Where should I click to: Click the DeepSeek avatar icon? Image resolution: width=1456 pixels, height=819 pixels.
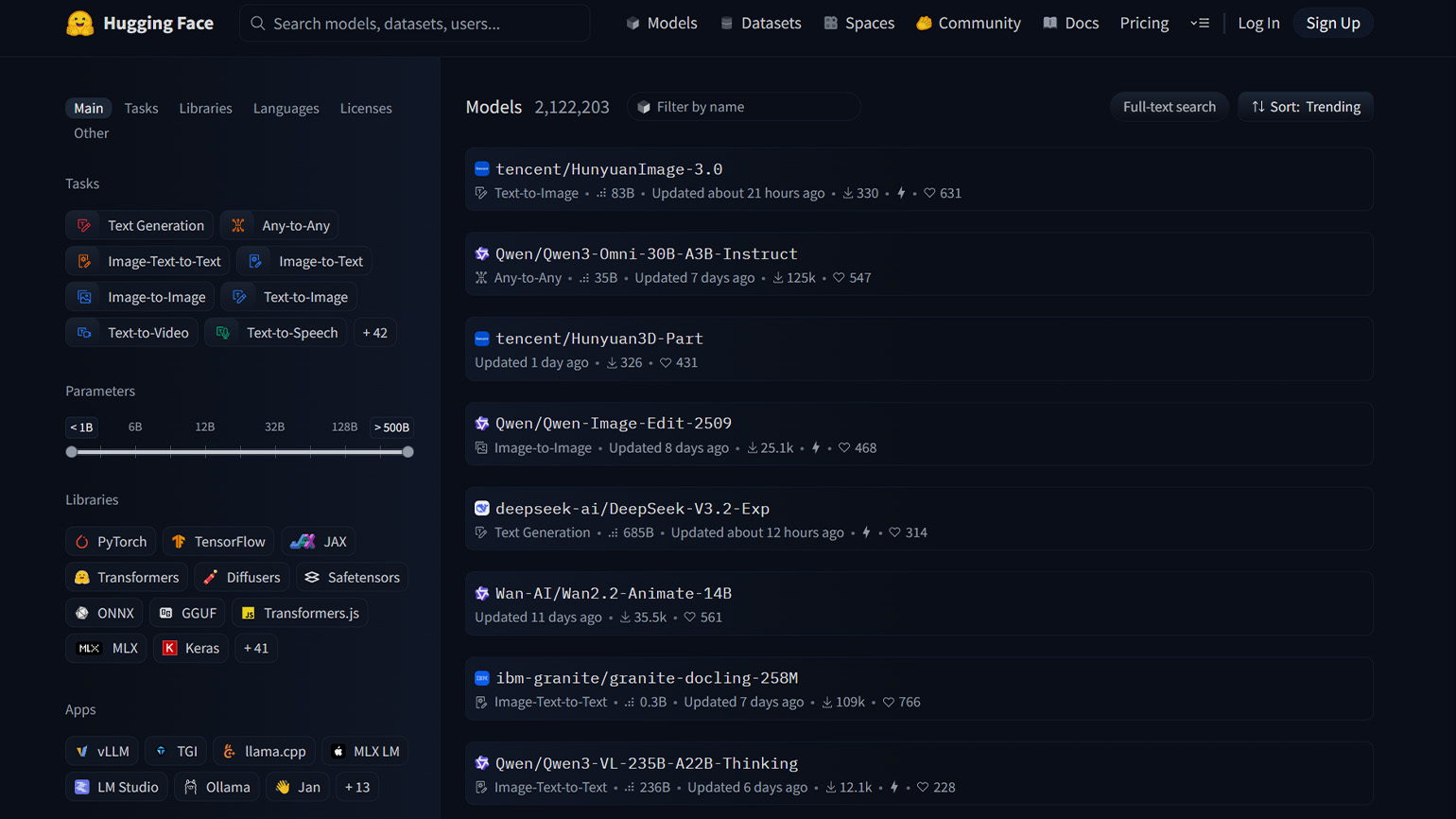[x=482, y=509]
